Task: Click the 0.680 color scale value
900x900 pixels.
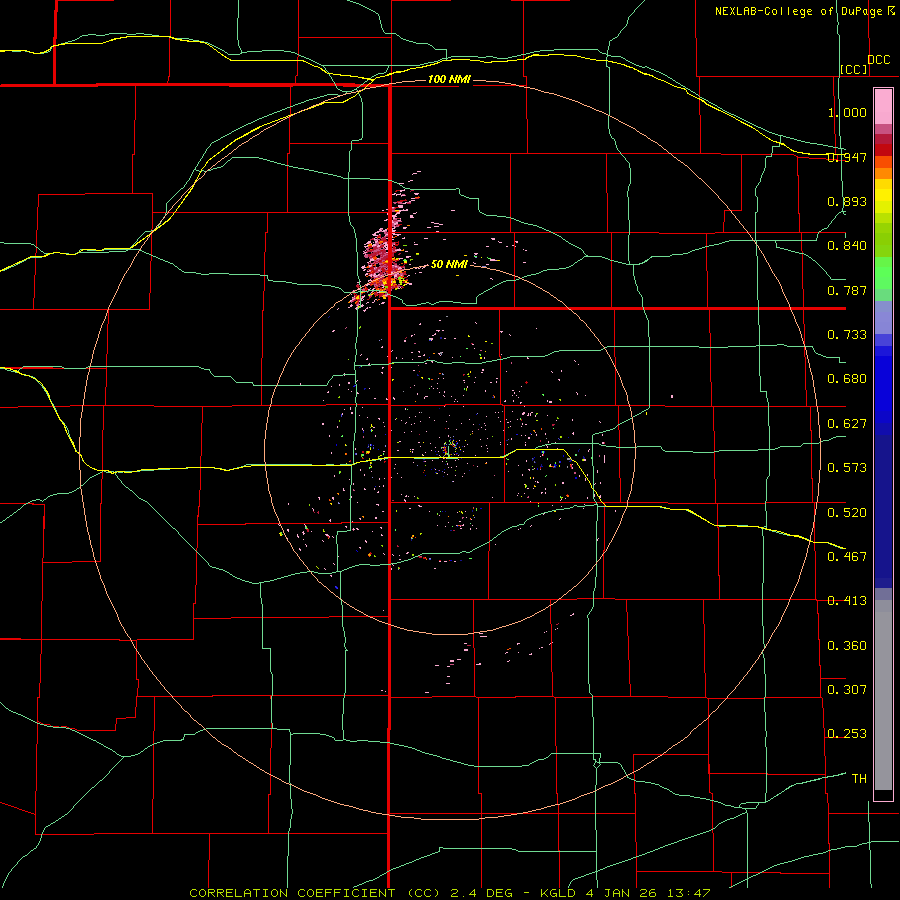Action: [x=847, y=379]
